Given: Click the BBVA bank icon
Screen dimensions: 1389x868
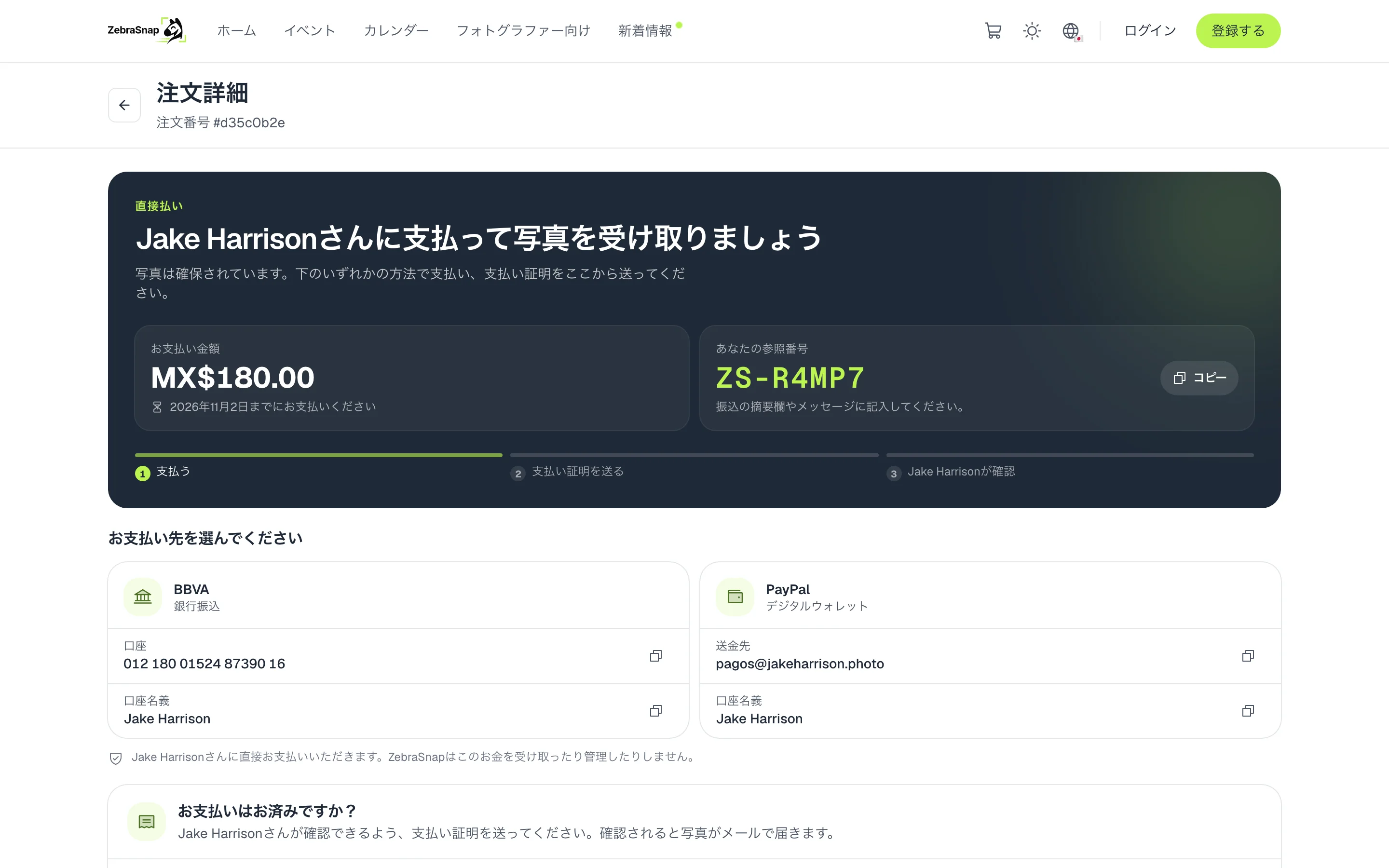Looking at the screenshot, I should pyautogui.click(x=143, y=597).
